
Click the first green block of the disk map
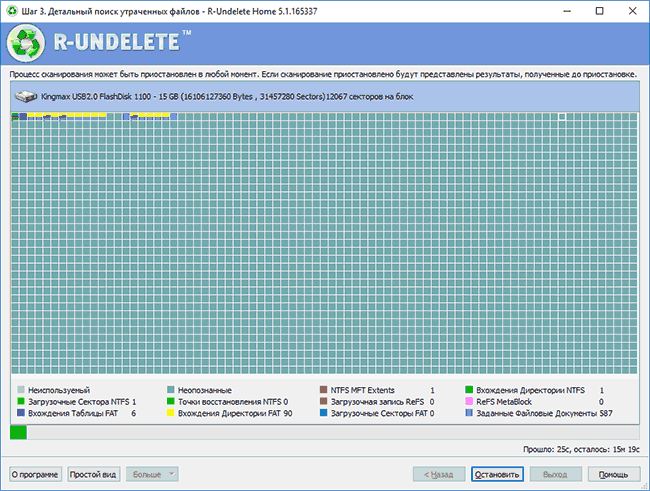15,117
